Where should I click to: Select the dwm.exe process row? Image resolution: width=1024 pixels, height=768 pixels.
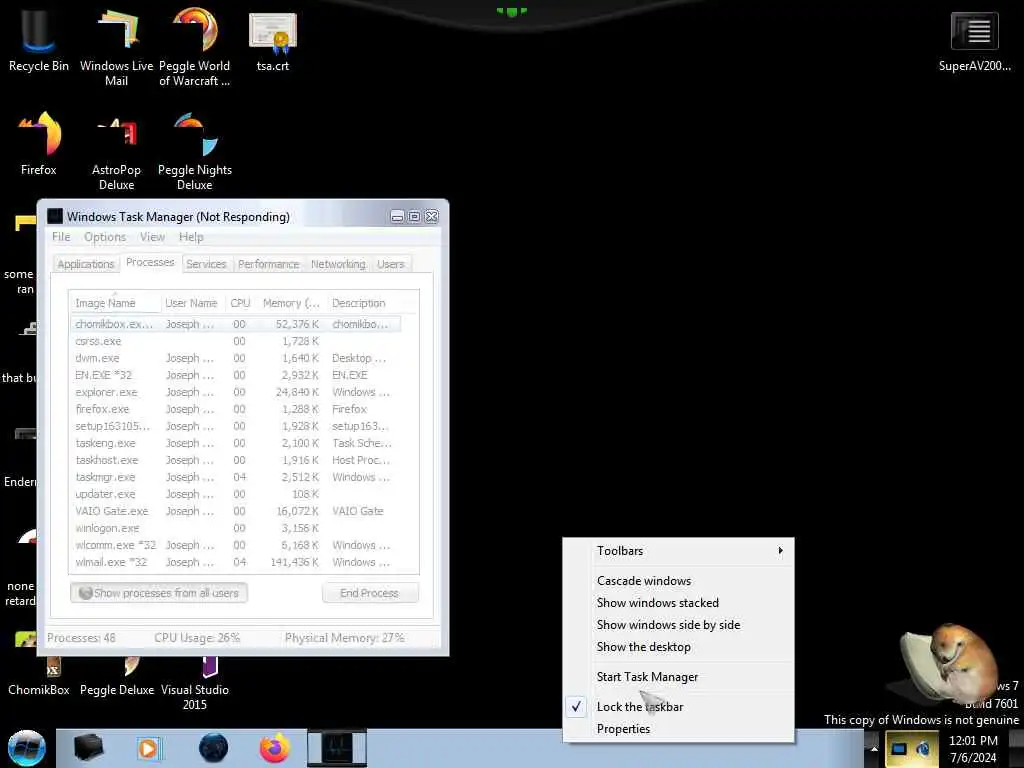pos(235,358)
